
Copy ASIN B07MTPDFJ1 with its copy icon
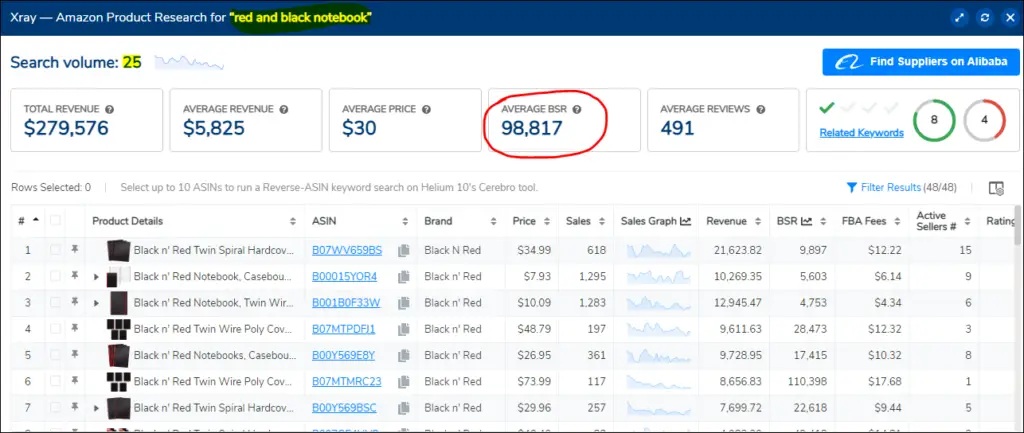pyautogui.click(x=404, y=329)
